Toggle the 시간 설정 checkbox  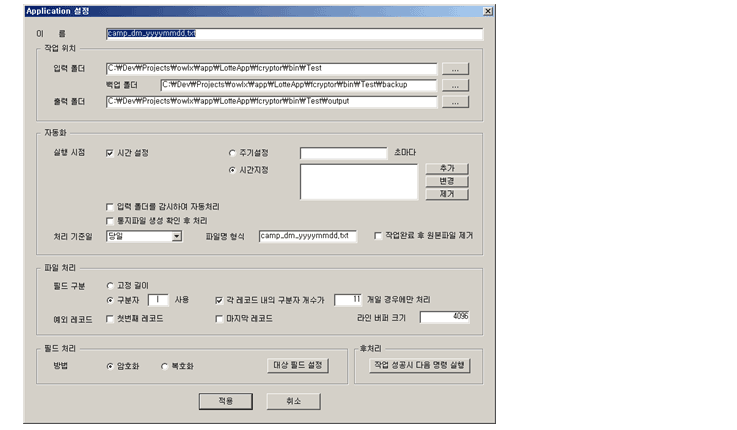pyautogui.click(x=111, y=153)
